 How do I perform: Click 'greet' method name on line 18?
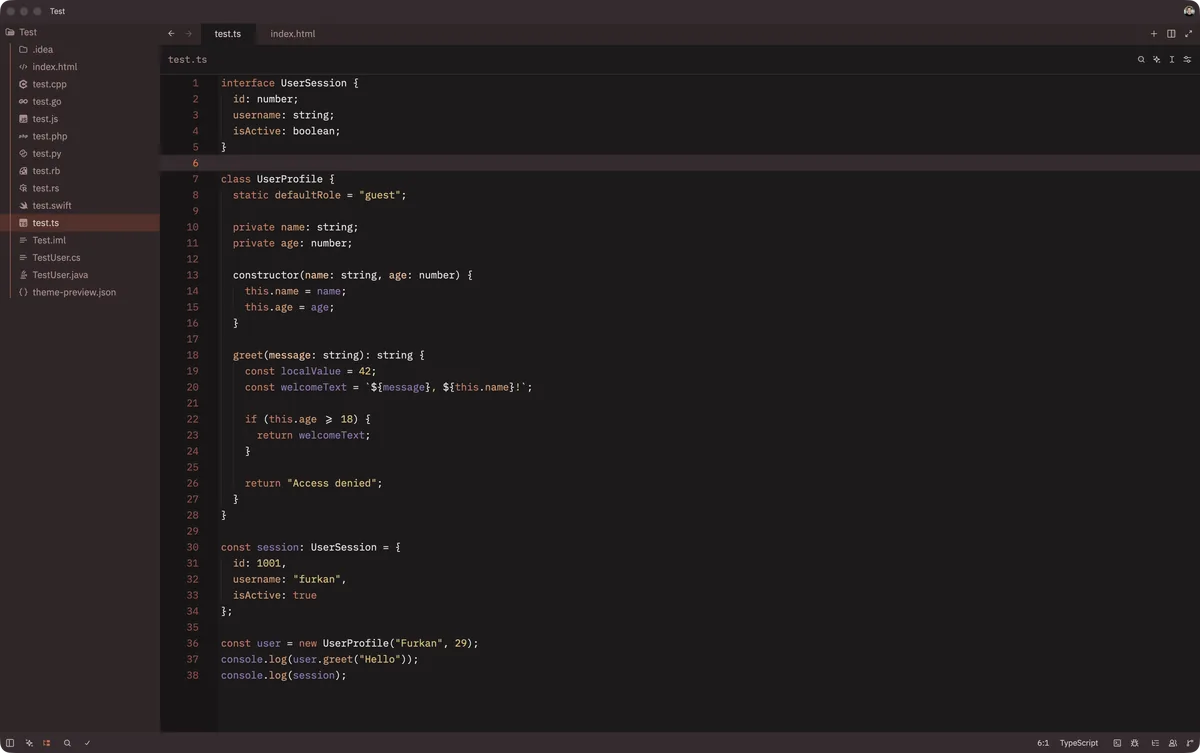pos(248,355)
